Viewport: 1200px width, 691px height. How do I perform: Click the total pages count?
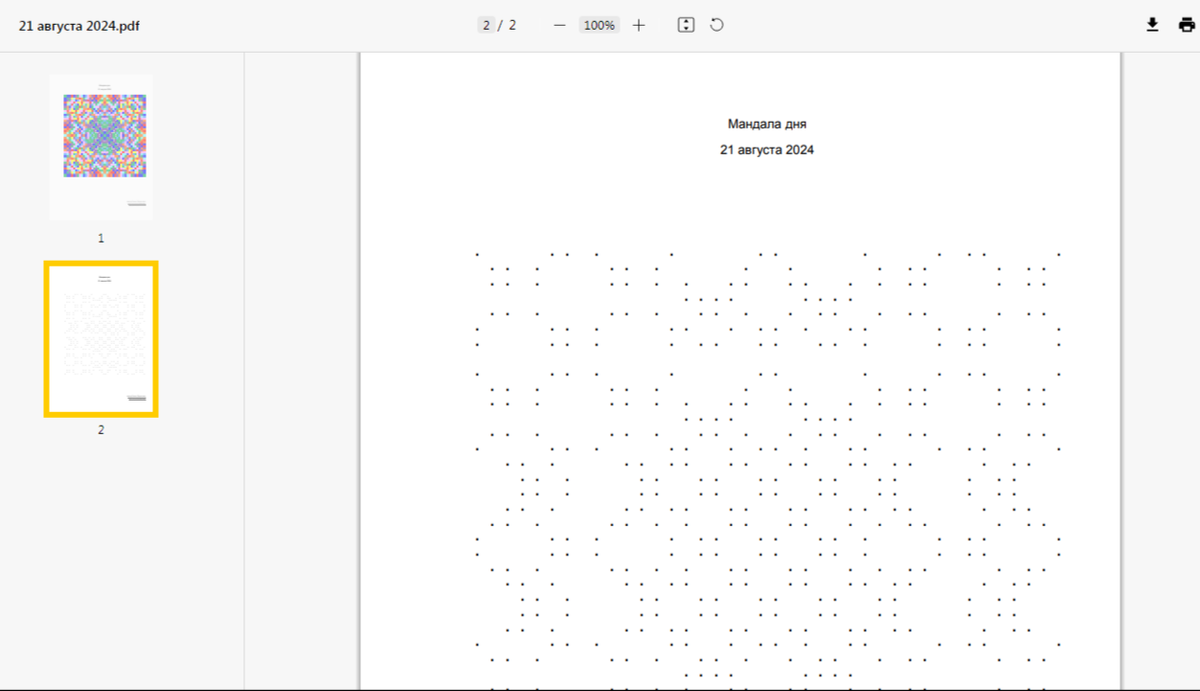click(512, 25)
